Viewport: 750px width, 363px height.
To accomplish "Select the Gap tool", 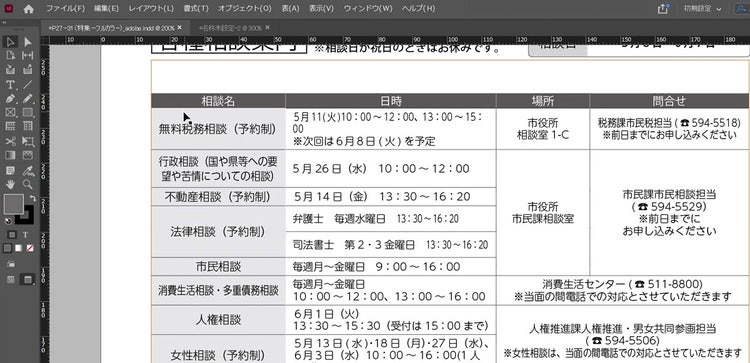I will click(28, 55).
